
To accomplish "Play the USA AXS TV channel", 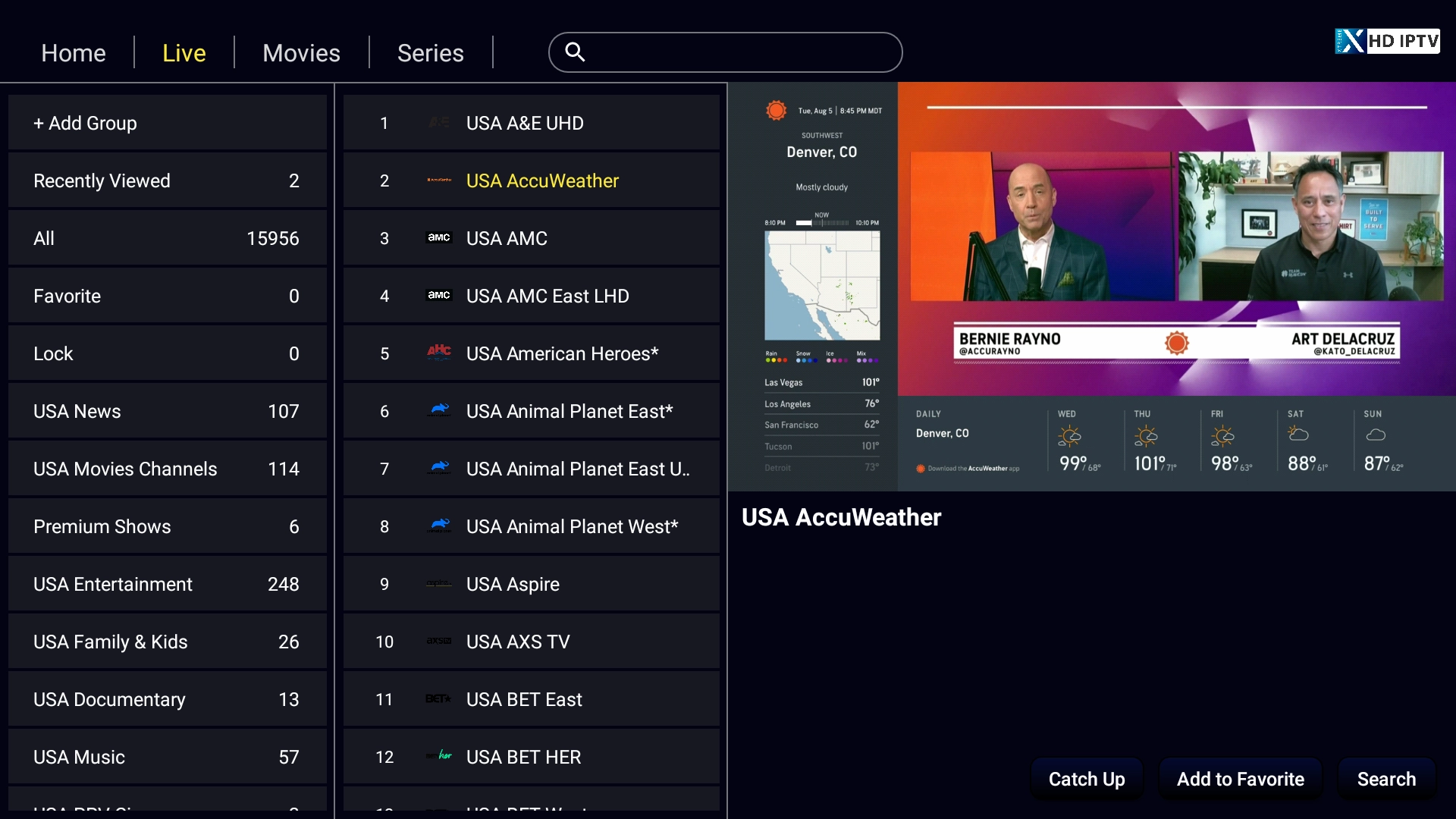I will tap(531, 642).
